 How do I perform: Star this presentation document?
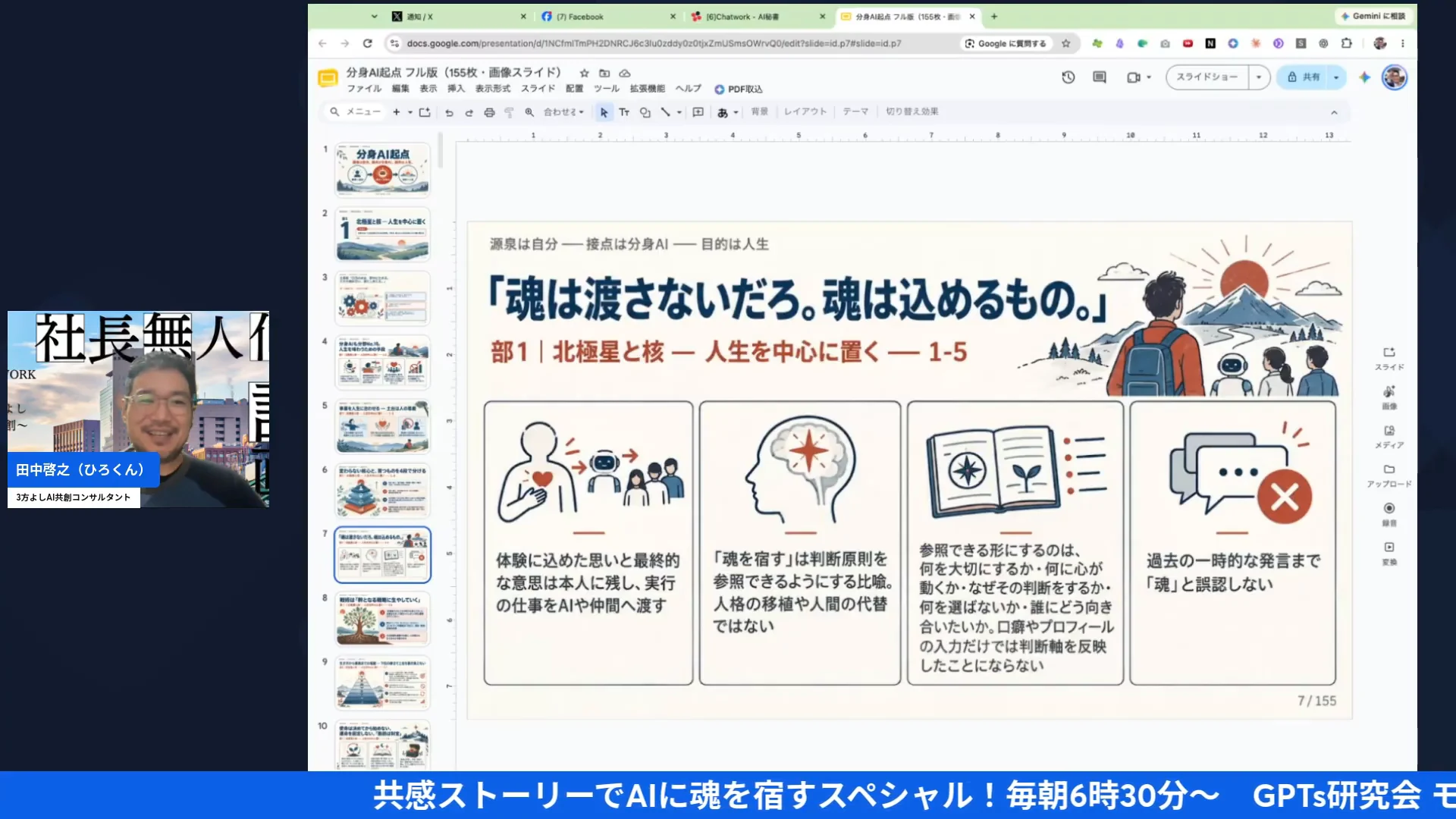pyautogui.click(x=584, y=74)
